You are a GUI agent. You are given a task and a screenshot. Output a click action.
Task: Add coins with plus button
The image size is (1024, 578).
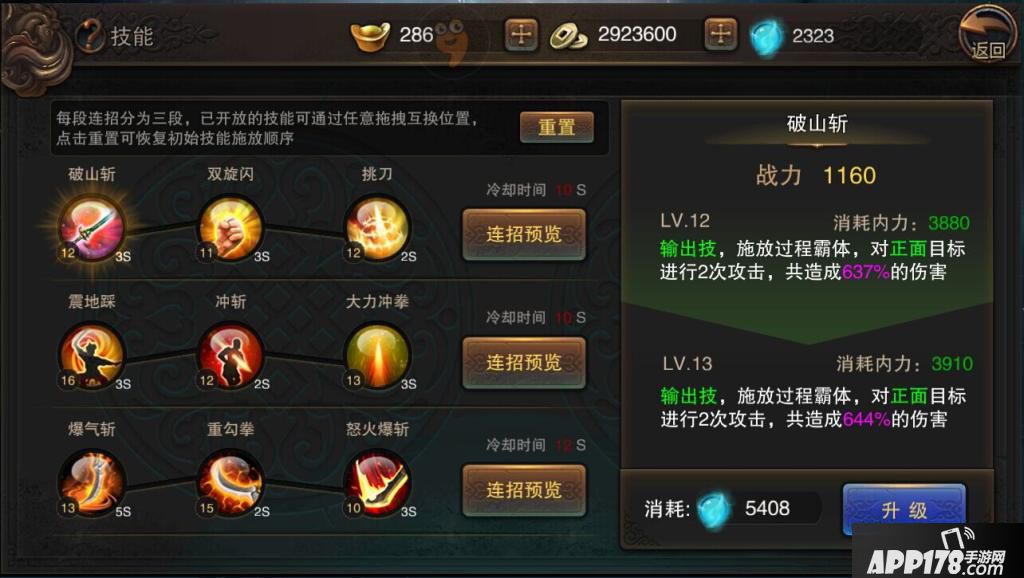[x=720, y=34]
